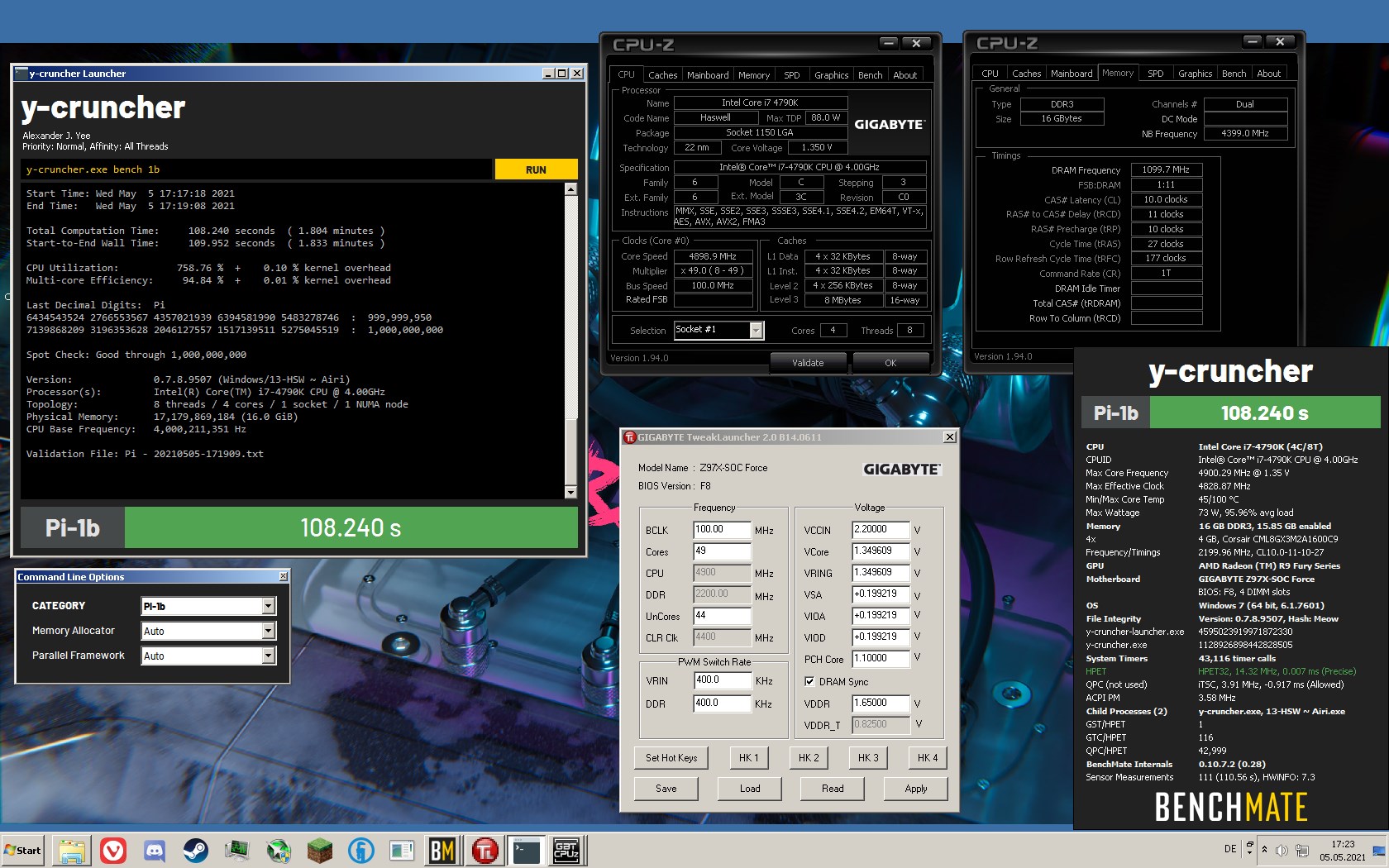1389x868 pixels.
Task: Click Read in TweakLauncher
Action: click(x=833, y=789)
